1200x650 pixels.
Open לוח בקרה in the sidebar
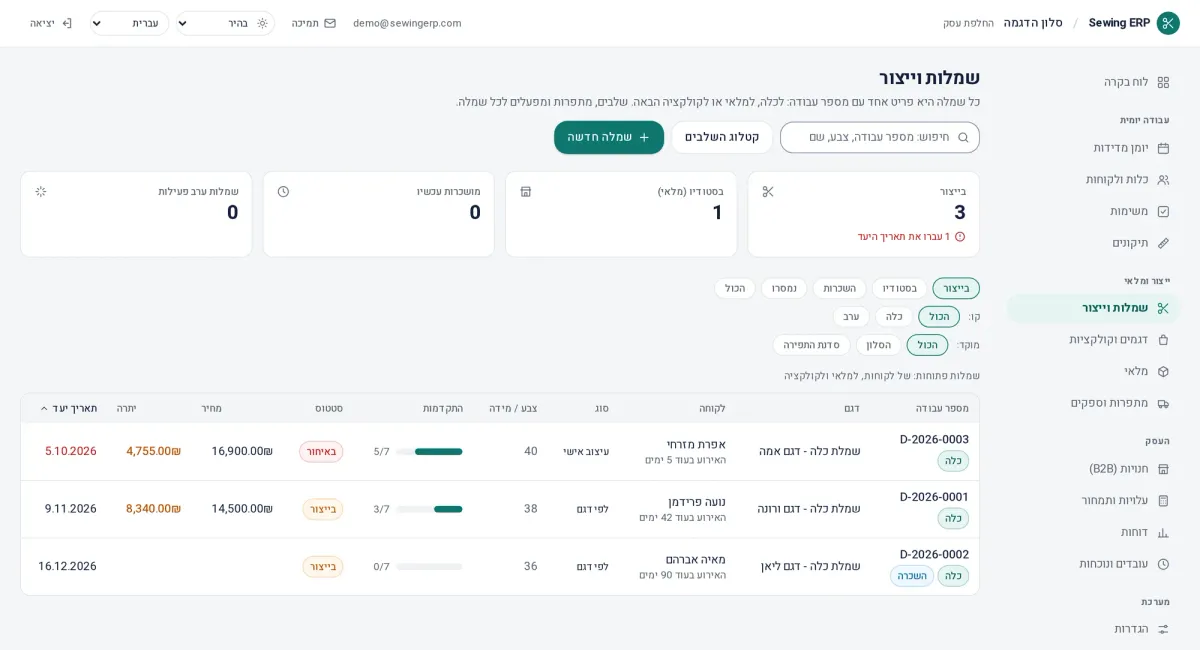[1093, 82]
